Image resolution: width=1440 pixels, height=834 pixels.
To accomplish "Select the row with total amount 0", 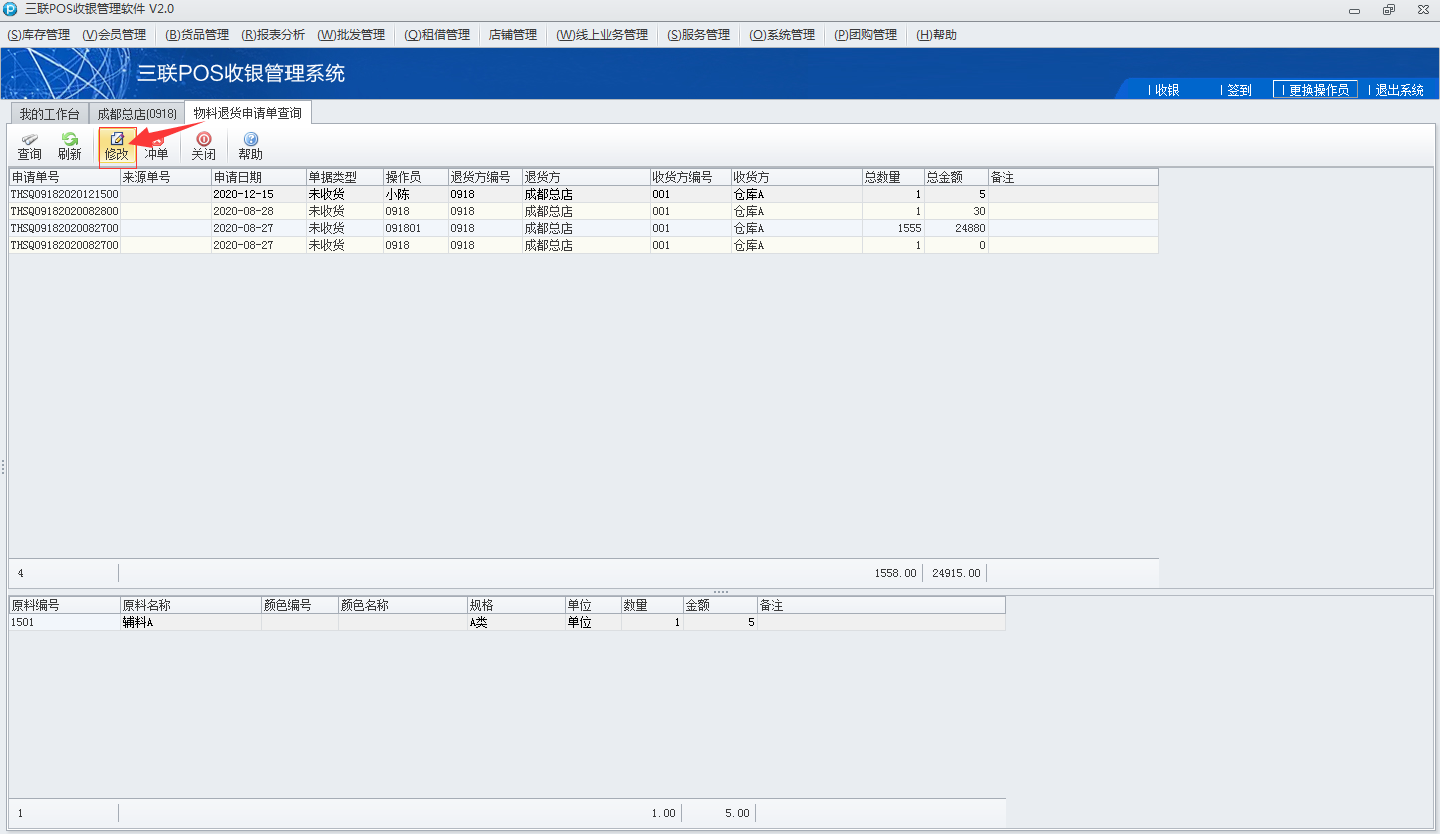I will point(584,245).
